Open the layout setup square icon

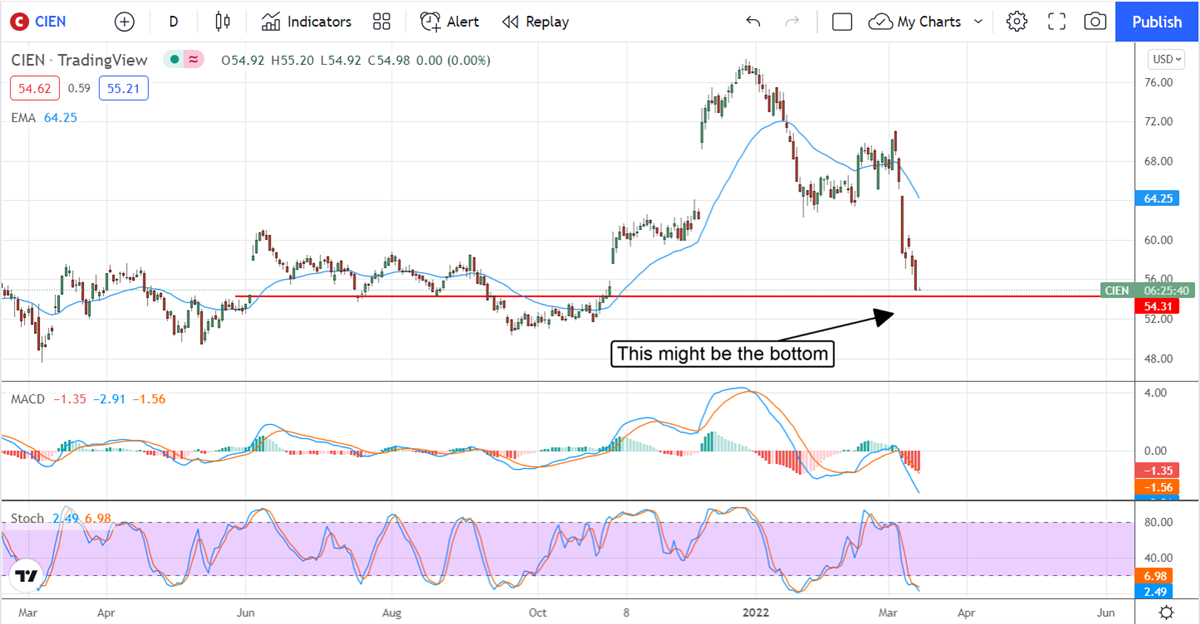tap(842, 21)
